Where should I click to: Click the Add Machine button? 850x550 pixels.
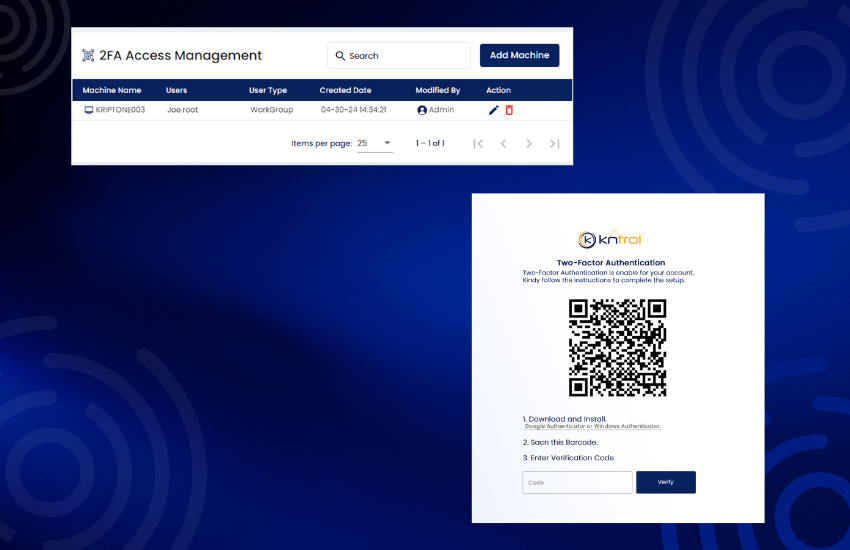point(519,55)
